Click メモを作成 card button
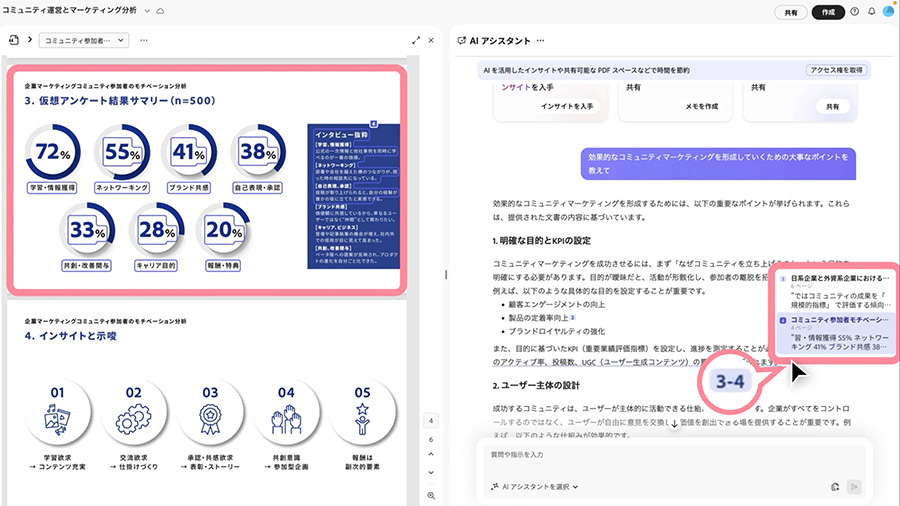Viewport: 900px width, 506px height. (701, 106)
